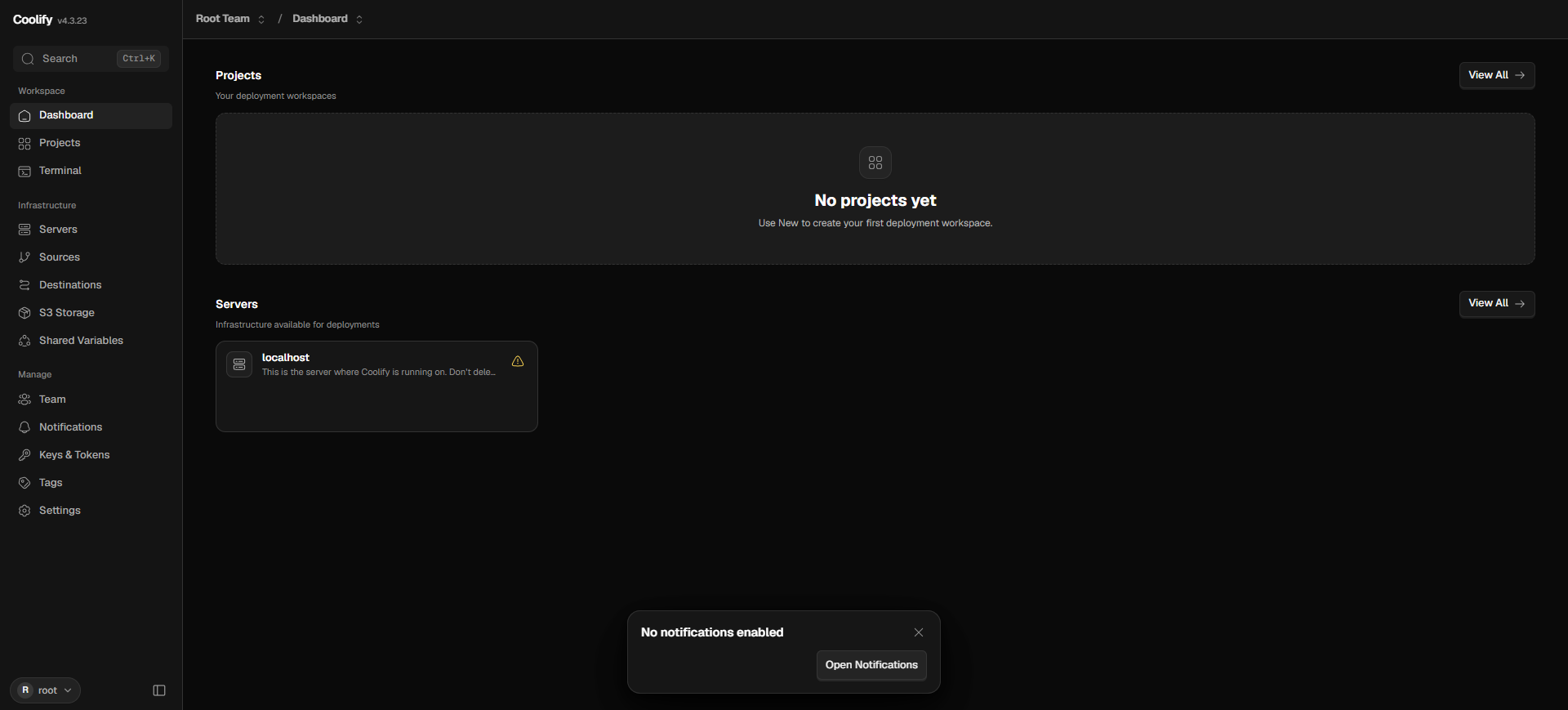Image resolution: width=1568 pixels, height=710 pixels.
Task: Collapse the sidebar with panel toggle
Action: (159, 690)
